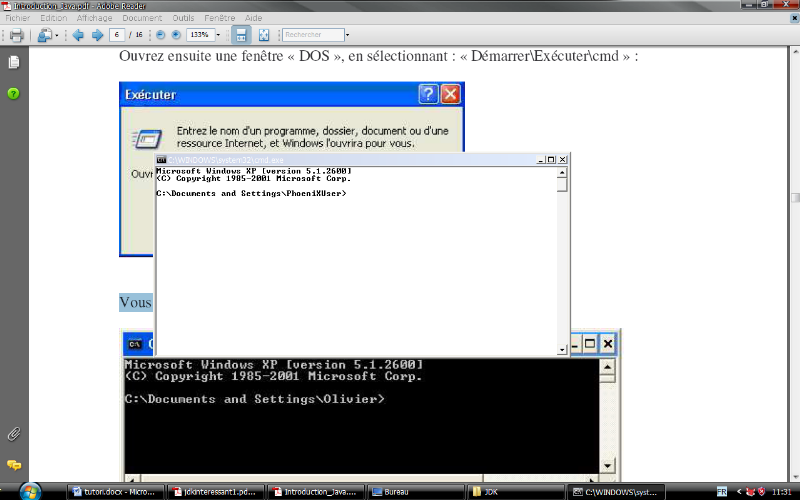This screenshot has width=800, height=500.
Task: Switch to Introduction_Java taskbar button
Action: click(315, 492)
